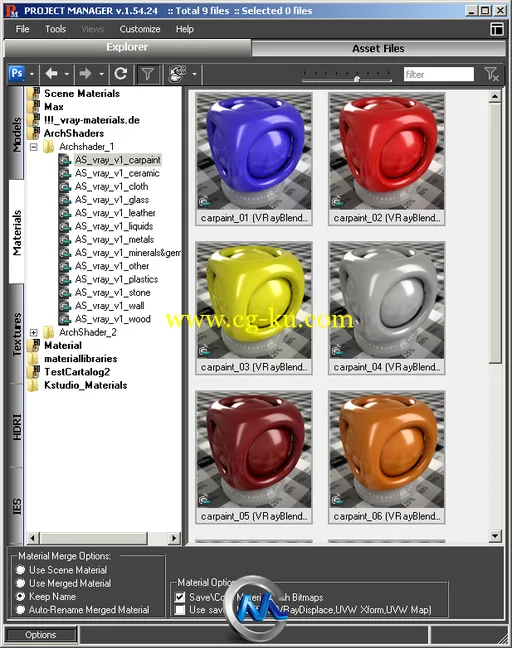512x648 pixels.
Task: Click the TestCartalog2 folder icon
Action: pos(33,372)
